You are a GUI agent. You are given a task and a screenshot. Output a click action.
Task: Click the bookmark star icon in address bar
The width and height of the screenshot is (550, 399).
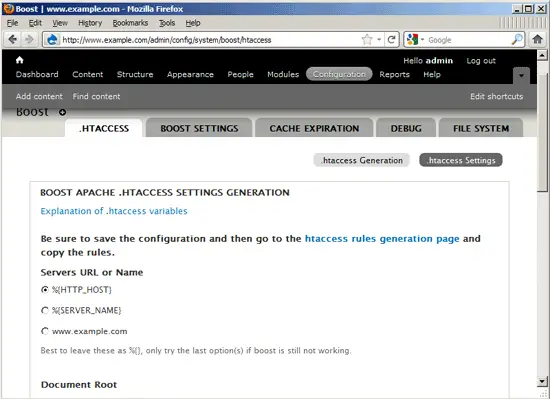point(367,40)
